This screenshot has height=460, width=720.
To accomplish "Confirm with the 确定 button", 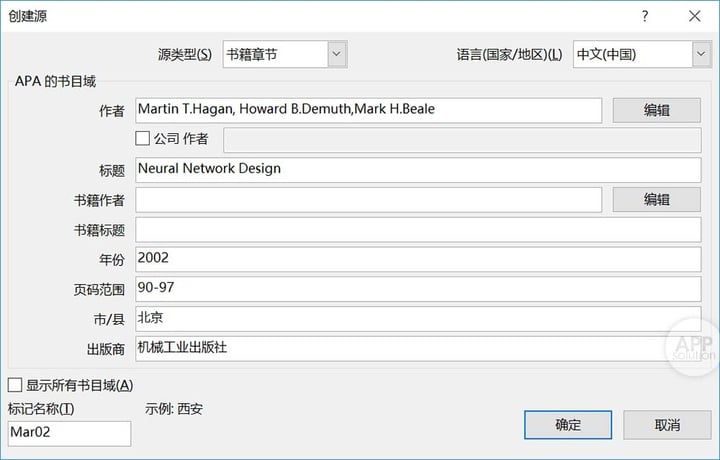I will coord(568,425).
